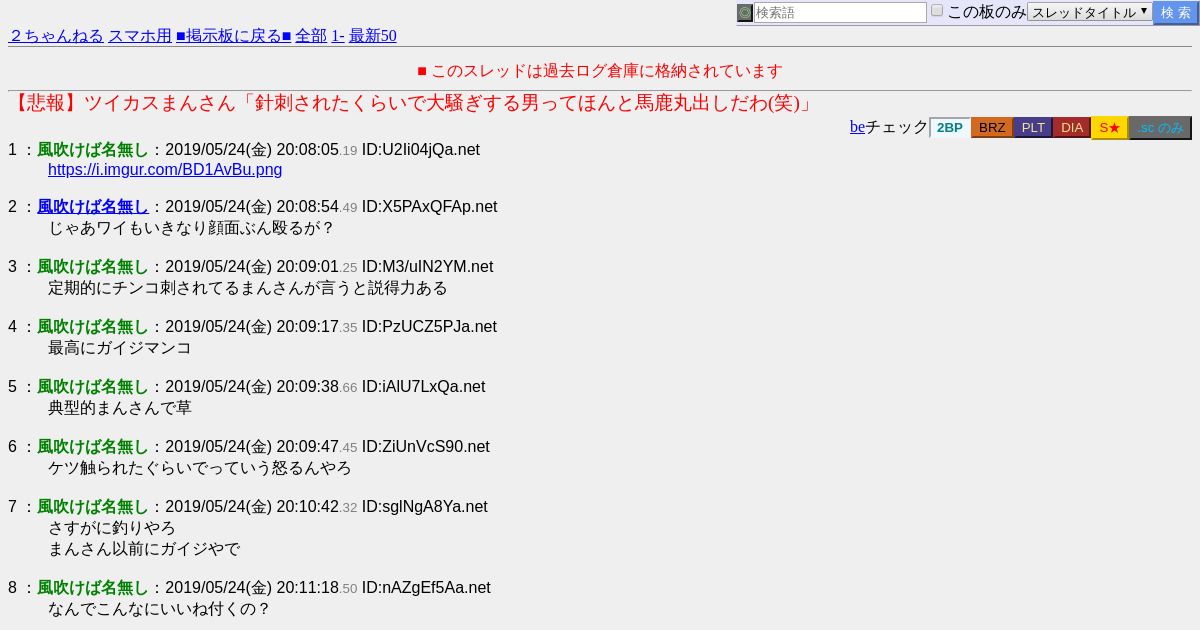This screenshot has height=630, width=1200.
Task: Click ID:X5PAxQFAp.net in post 2
Action: pyautogui.click(x=429, y=207)
